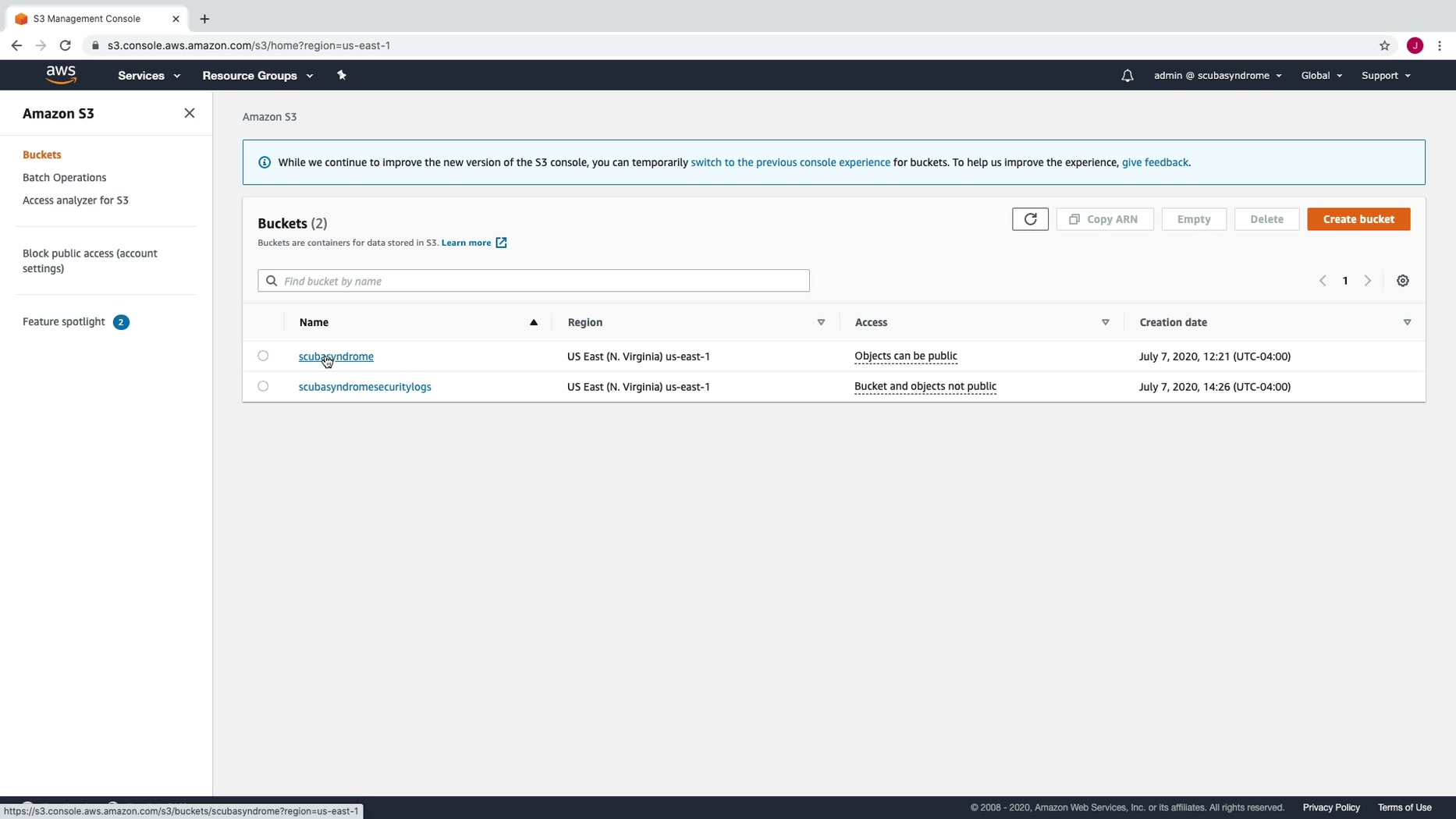Click the AWS logo home icon
Screen dimensions: 1456x819
(61, 75)
